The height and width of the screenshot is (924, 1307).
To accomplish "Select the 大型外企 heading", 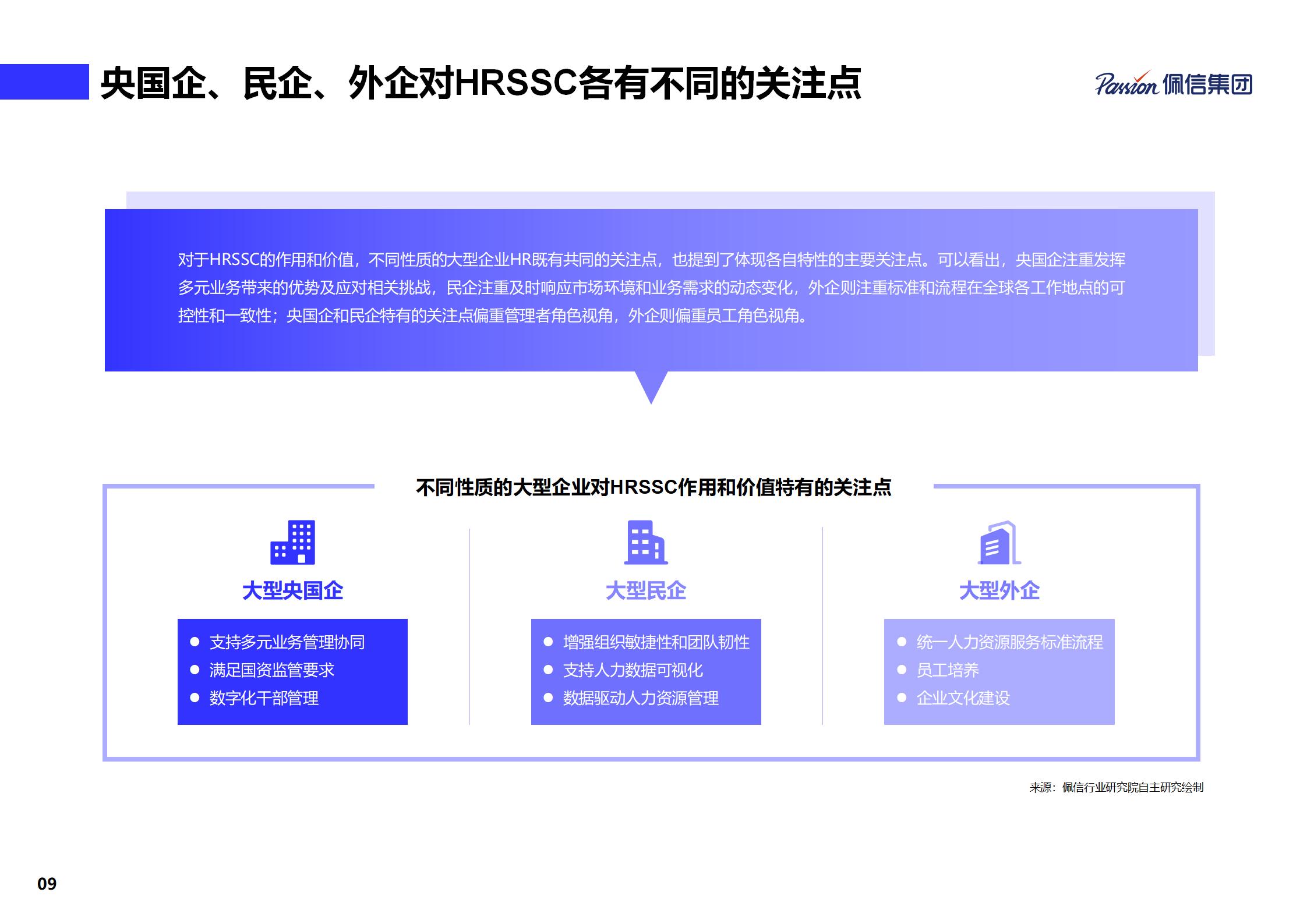I will (999, 590).
